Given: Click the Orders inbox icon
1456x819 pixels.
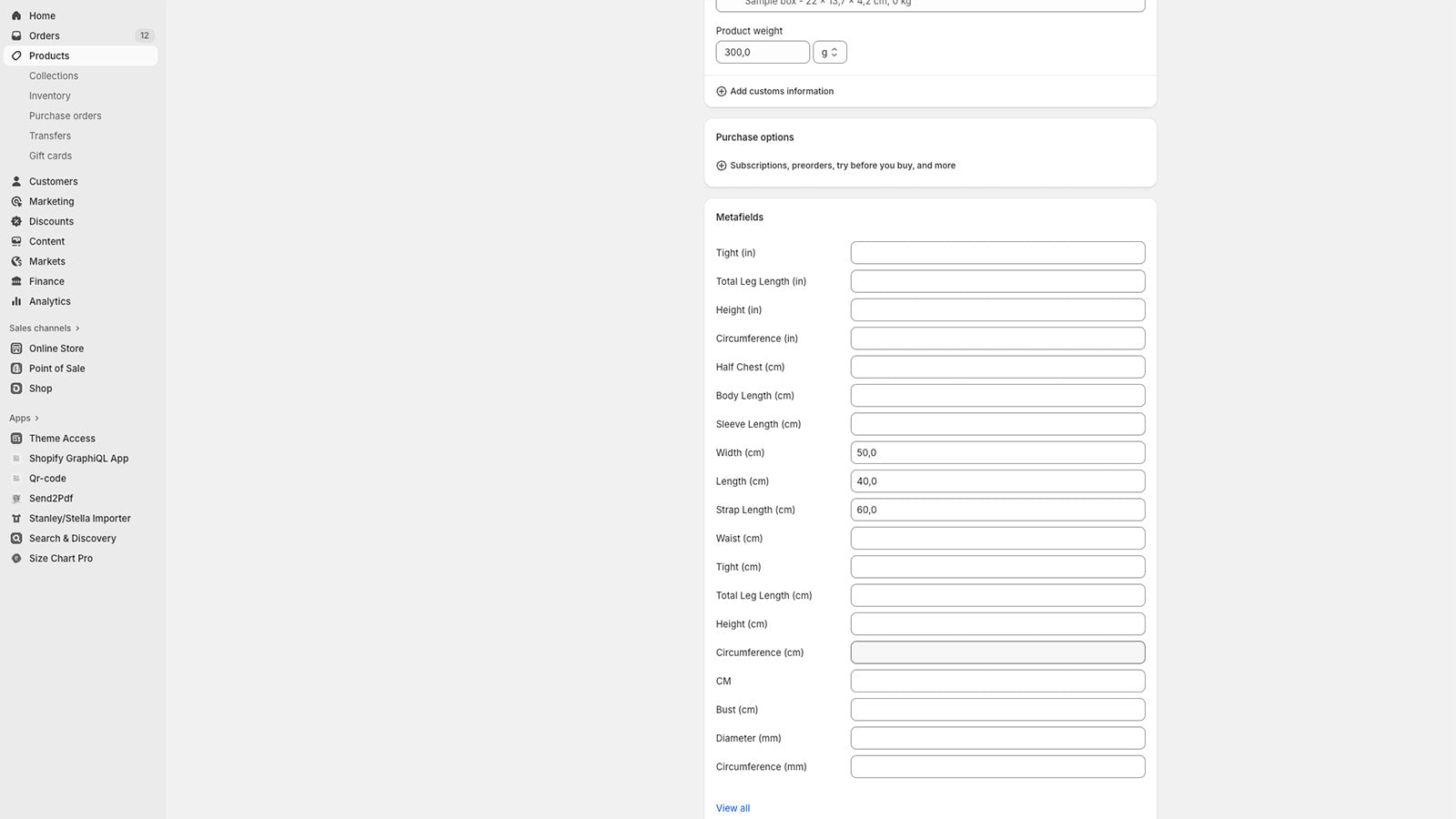Looking at the screenshot, I should click(x=16, y=35).
